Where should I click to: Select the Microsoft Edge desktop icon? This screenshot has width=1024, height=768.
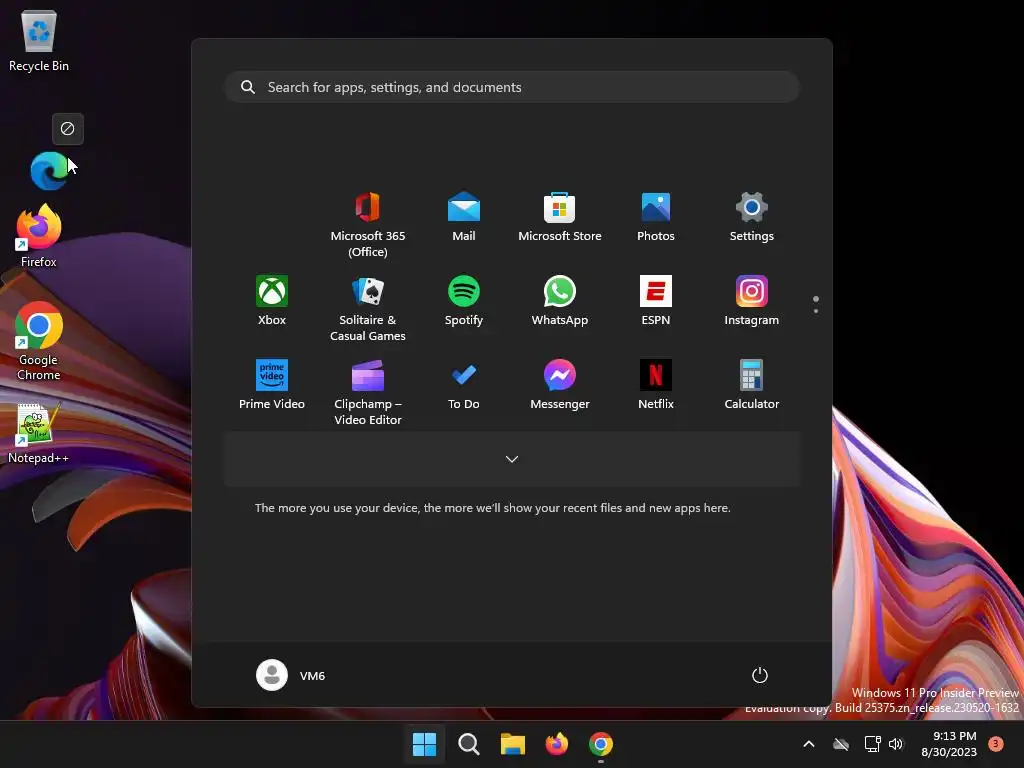coord(49,171)
